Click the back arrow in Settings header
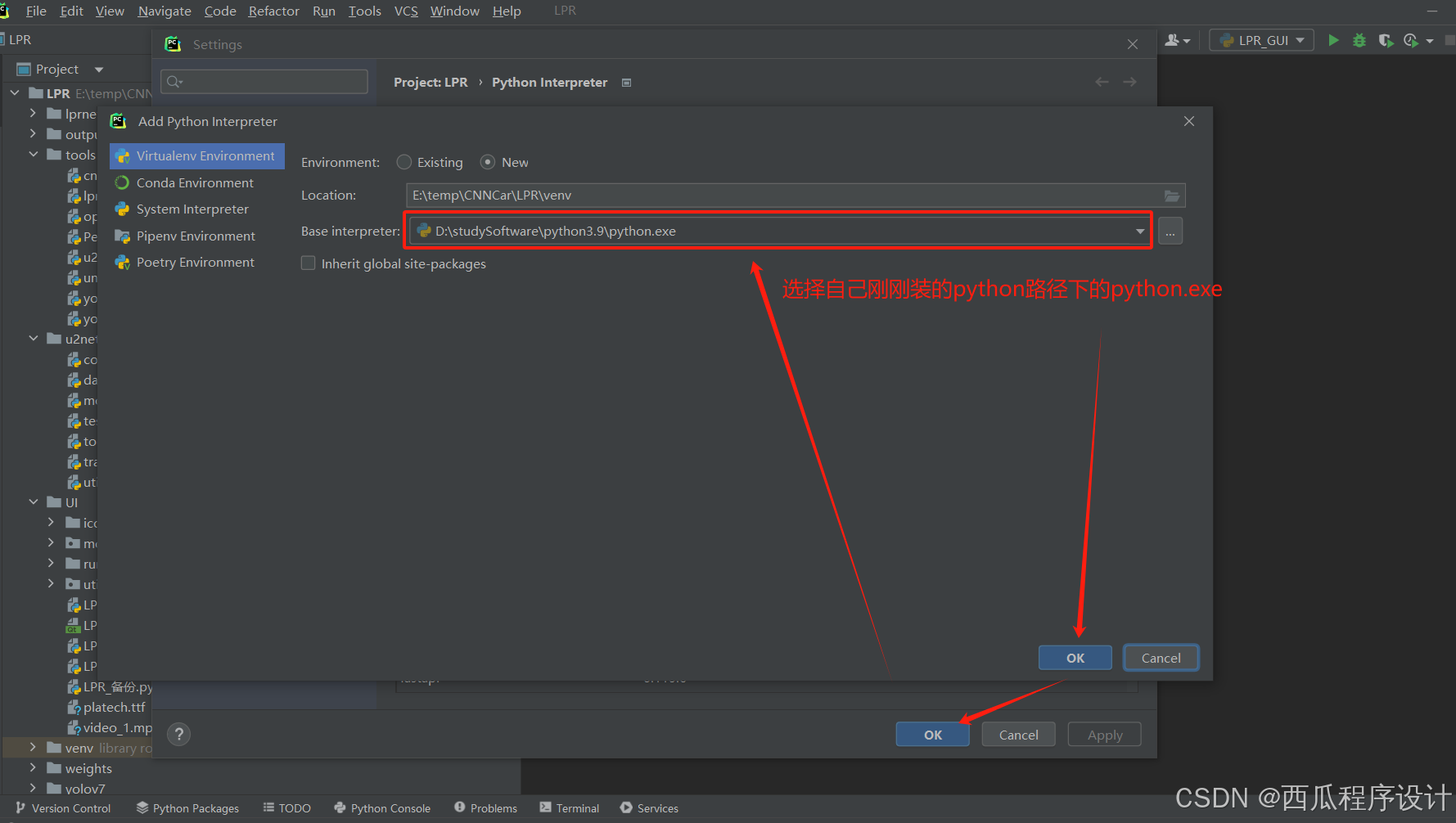 coord(1102,82)
